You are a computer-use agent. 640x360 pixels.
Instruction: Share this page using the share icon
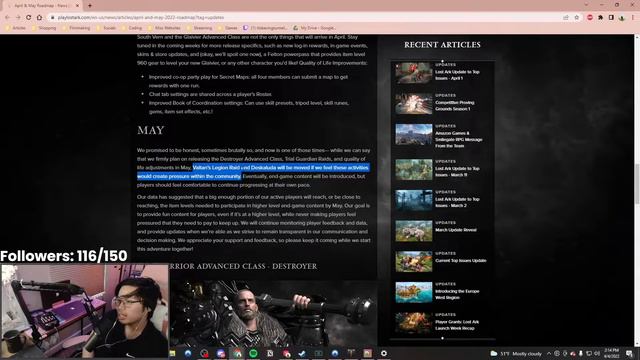pyautogui.click(x=566, y=18)
